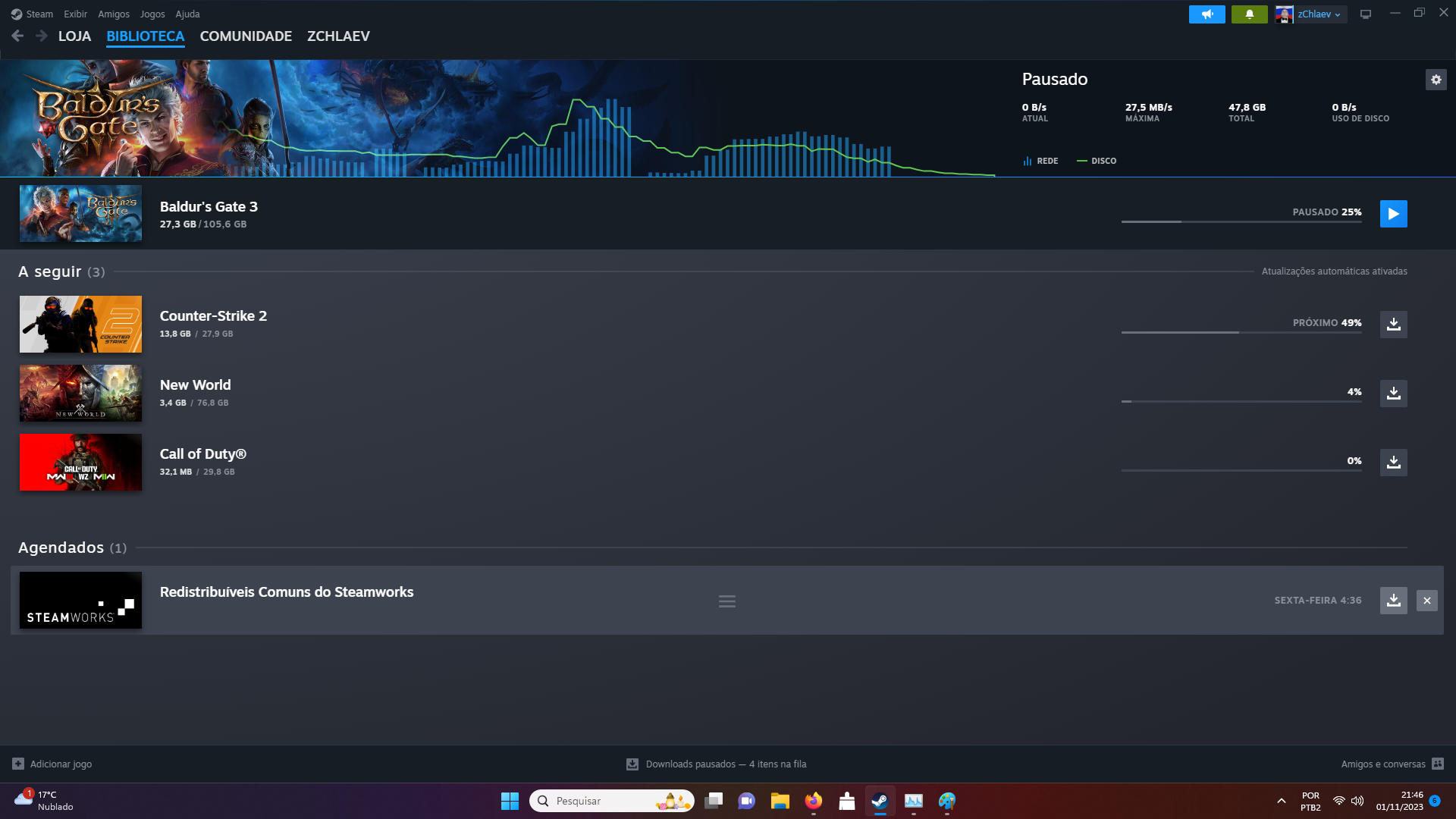This screenshot has height=819, width=1456.
Task: Remove Steamworks from the scheduled queue
Action: coord(1426,601)
